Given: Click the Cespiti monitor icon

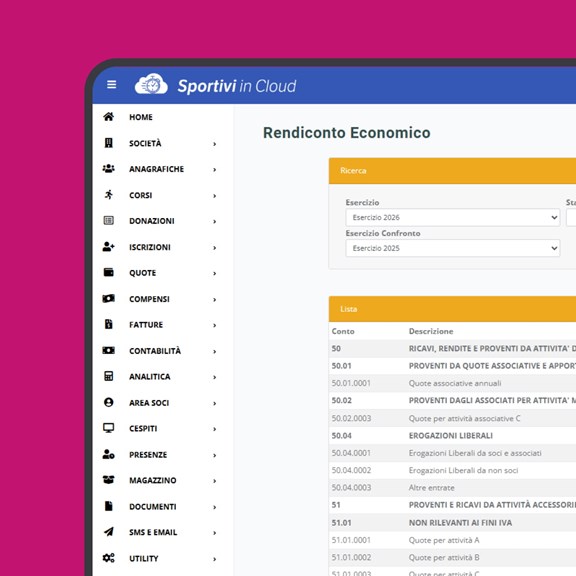Looking at the screenshot, I should coord(108,428).
